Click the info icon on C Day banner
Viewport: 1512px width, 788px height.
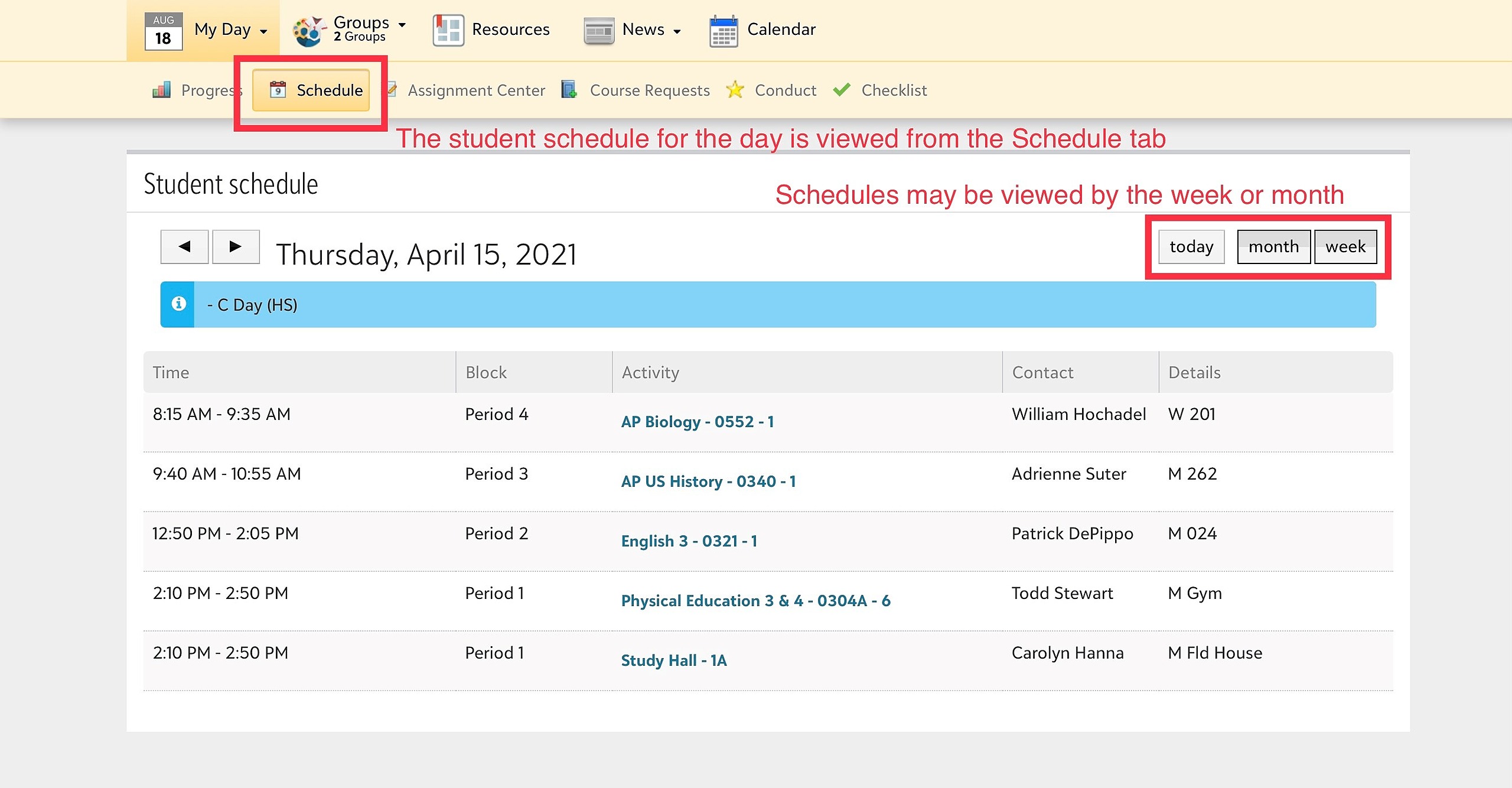pos(178,304)
